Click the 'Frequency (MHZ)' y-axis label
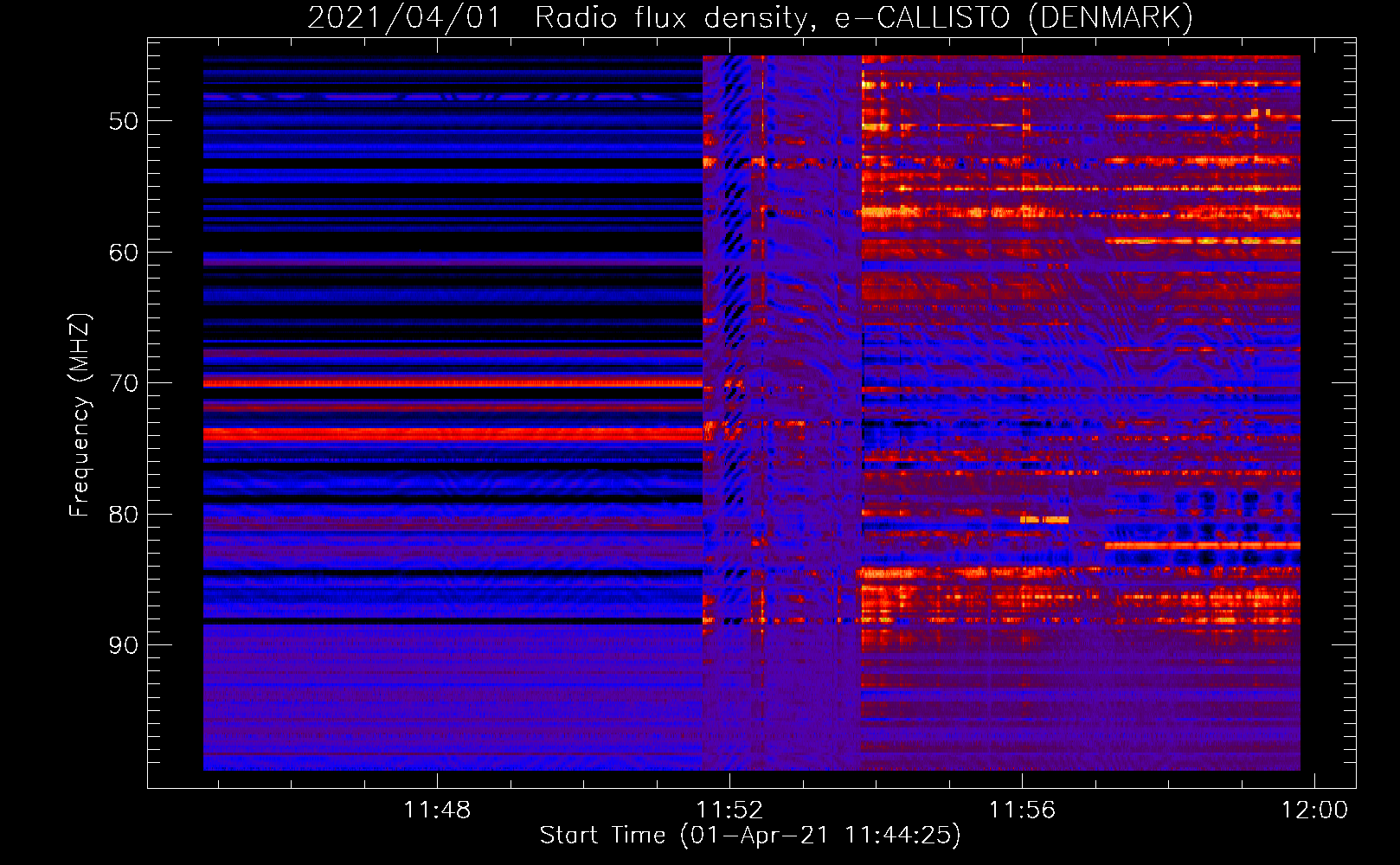Image resolution: width=1400 pixels, height=865 pixels. [x=79, y=415]
